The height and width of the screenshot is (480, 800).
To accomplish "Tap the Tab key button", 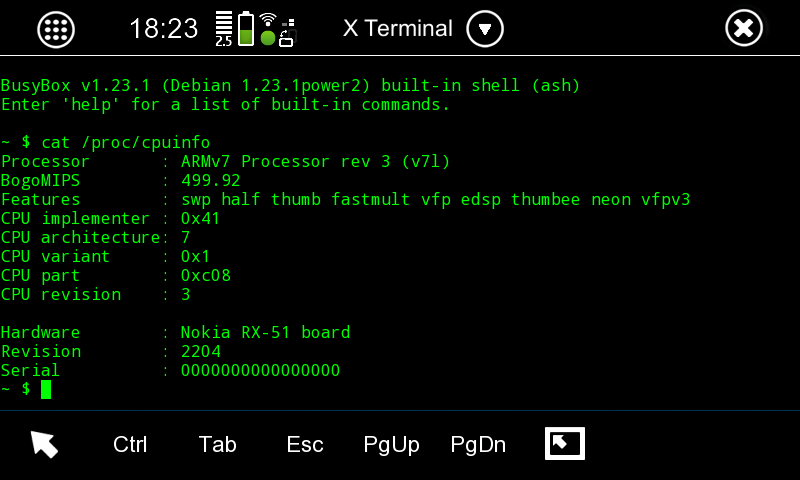I will tap(217, 444).
